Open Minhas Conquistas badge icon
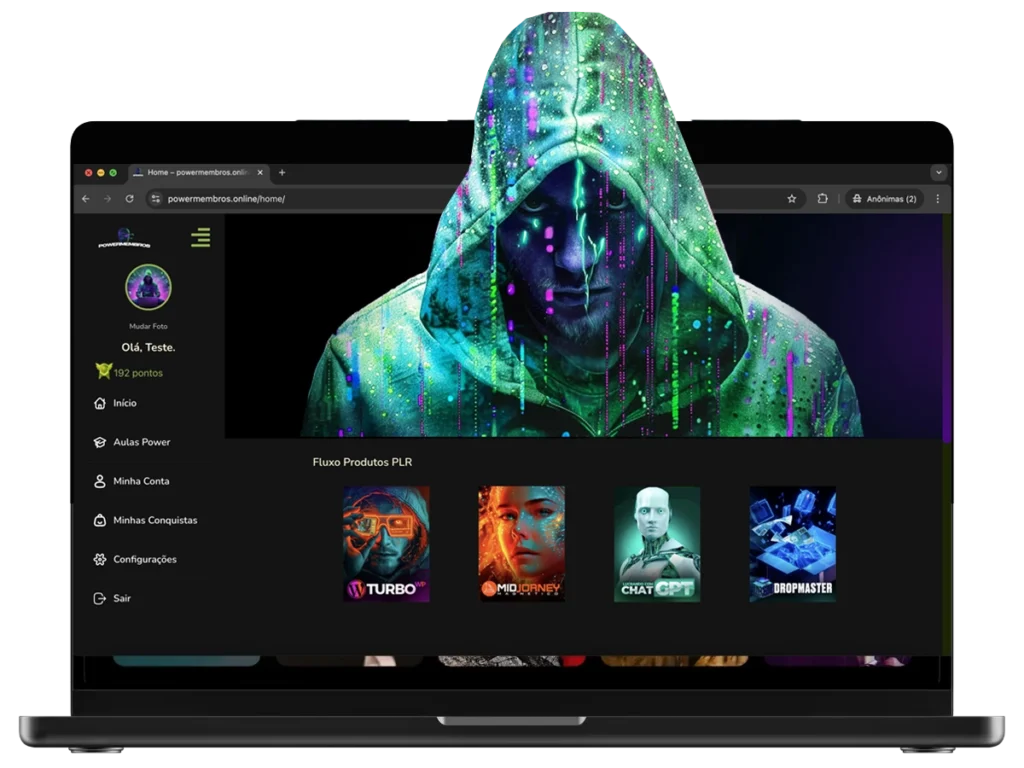The image size is (1024, 768). pyautogui.click(x=99, y=520)
